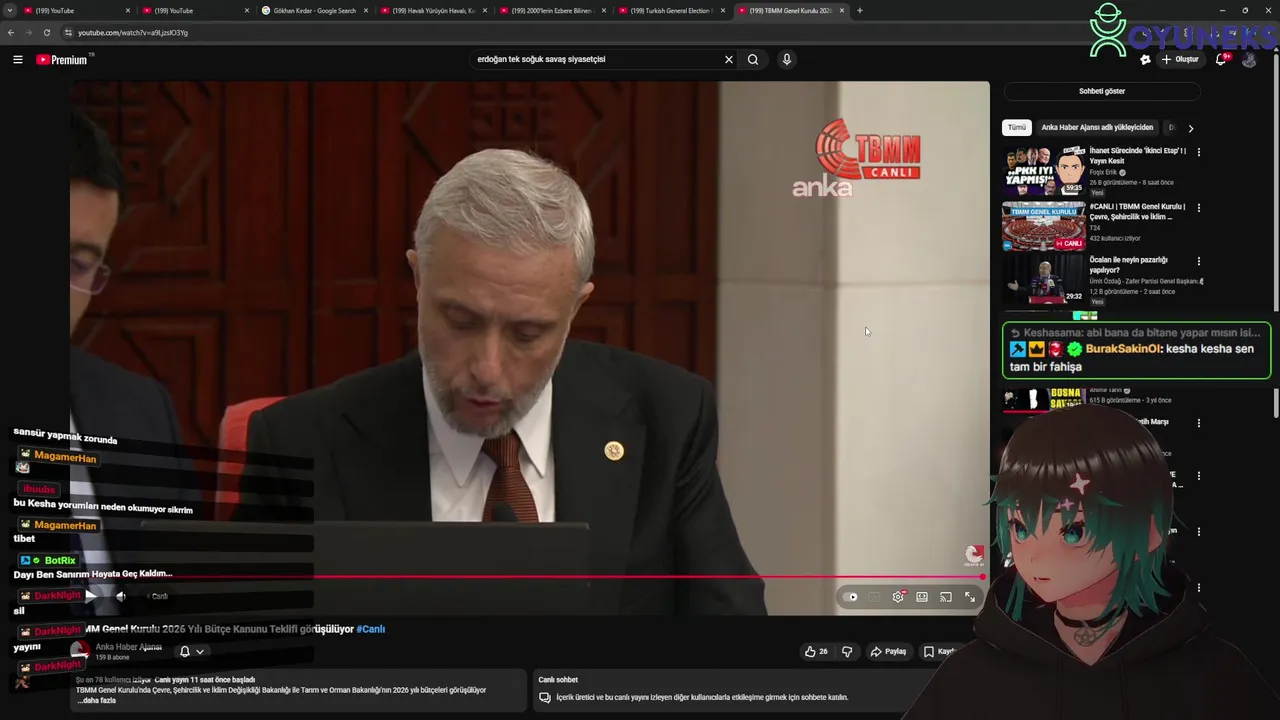Toggle the autoplay switch
The image size is (1280, 720).
click(x=851, y=597)
